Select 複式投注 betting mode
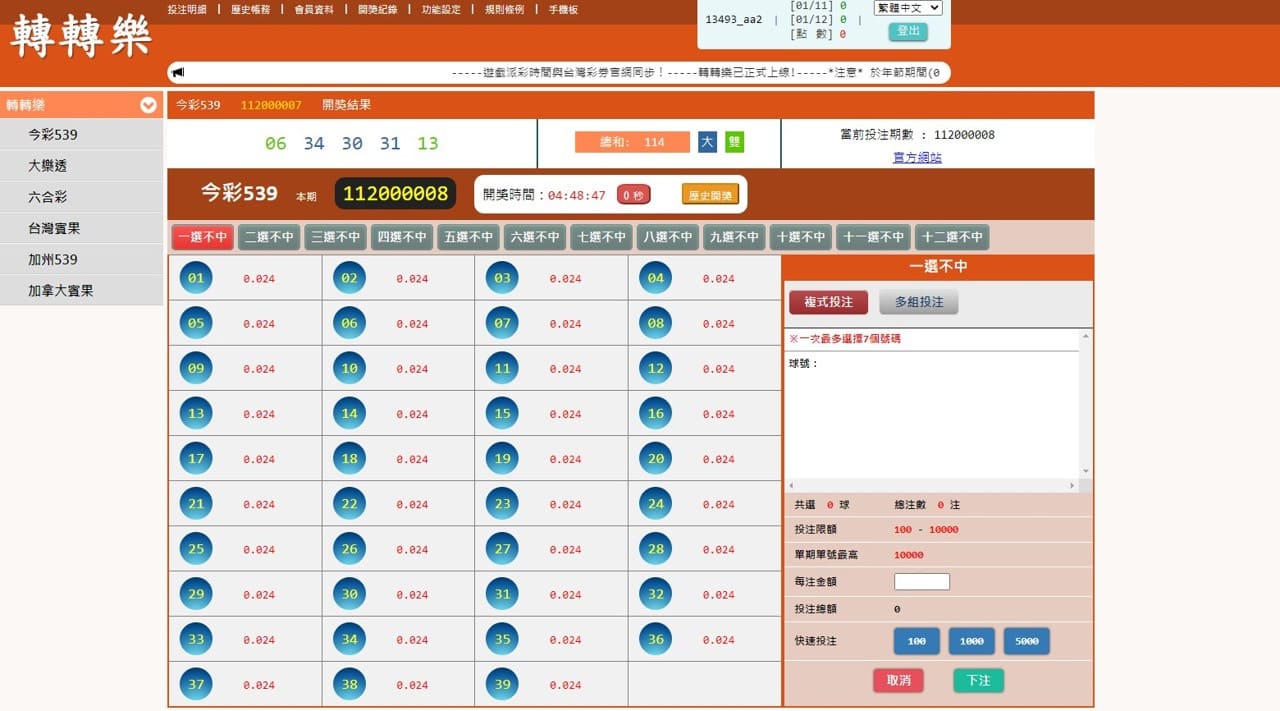The image size is (1280, 711). pos(828,302)
